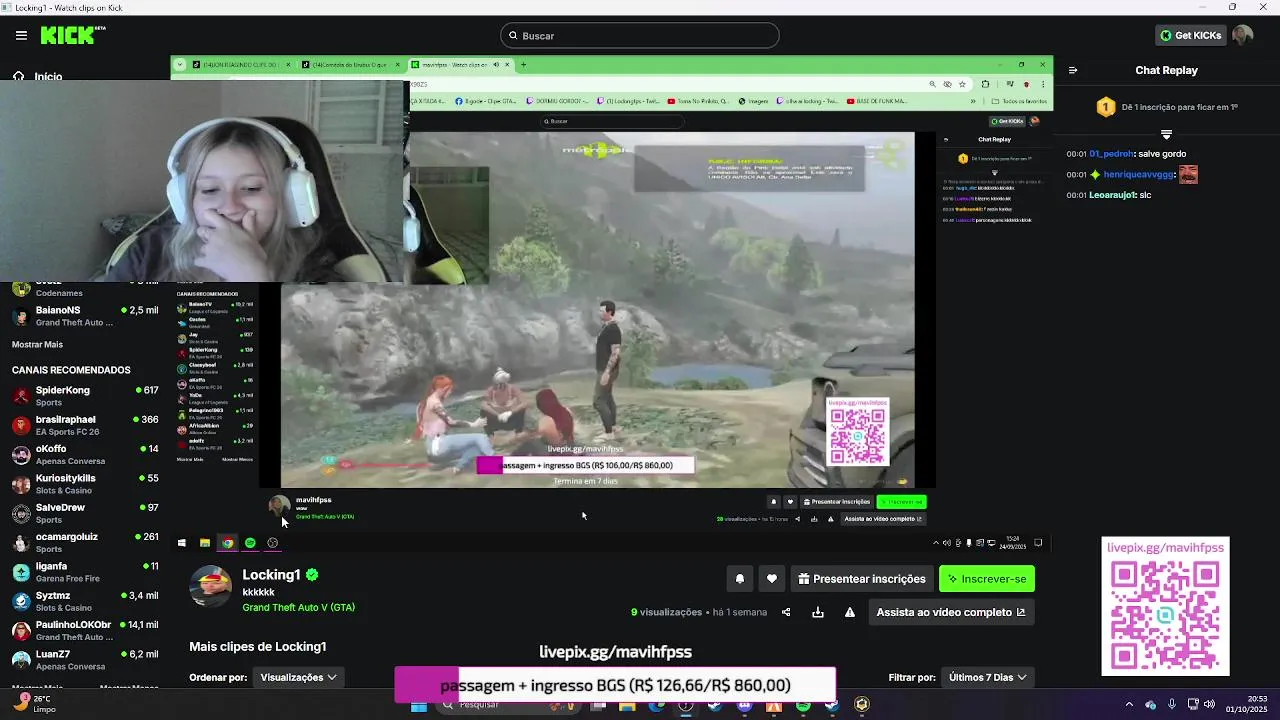The height and width of the screenshot is (720, 1280).
Task: Open brasilraphael recommended channel
Action: point(85,425)
